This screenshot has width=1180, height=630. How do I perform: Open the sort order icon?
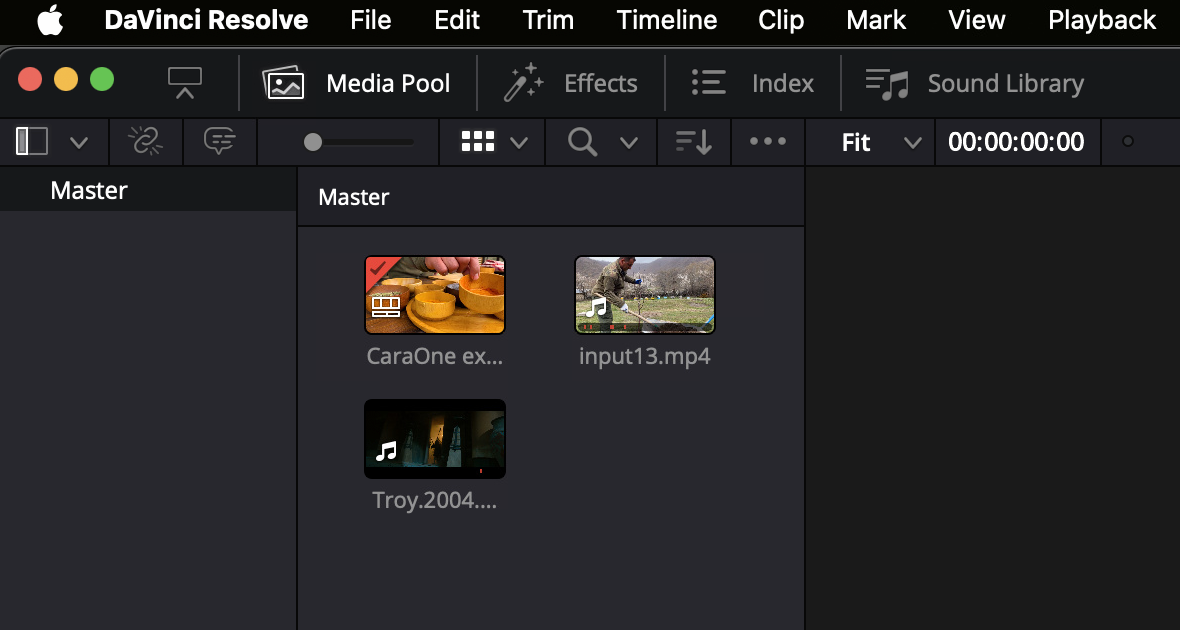click(694, 142)
